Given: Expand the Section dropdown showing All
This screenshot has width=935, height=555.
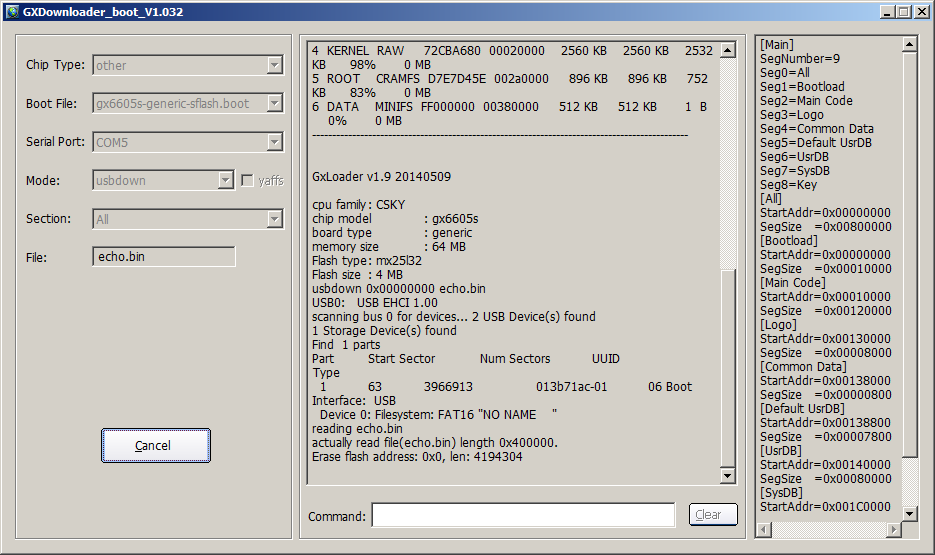Looking at the screenshot, I should (x=274, y=219).
